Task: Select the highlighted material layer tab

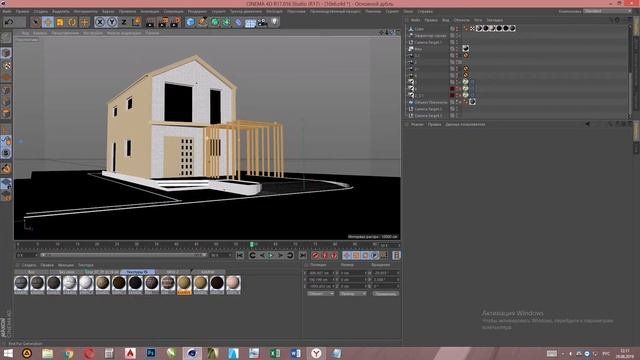Action: [x=138, y=272]
